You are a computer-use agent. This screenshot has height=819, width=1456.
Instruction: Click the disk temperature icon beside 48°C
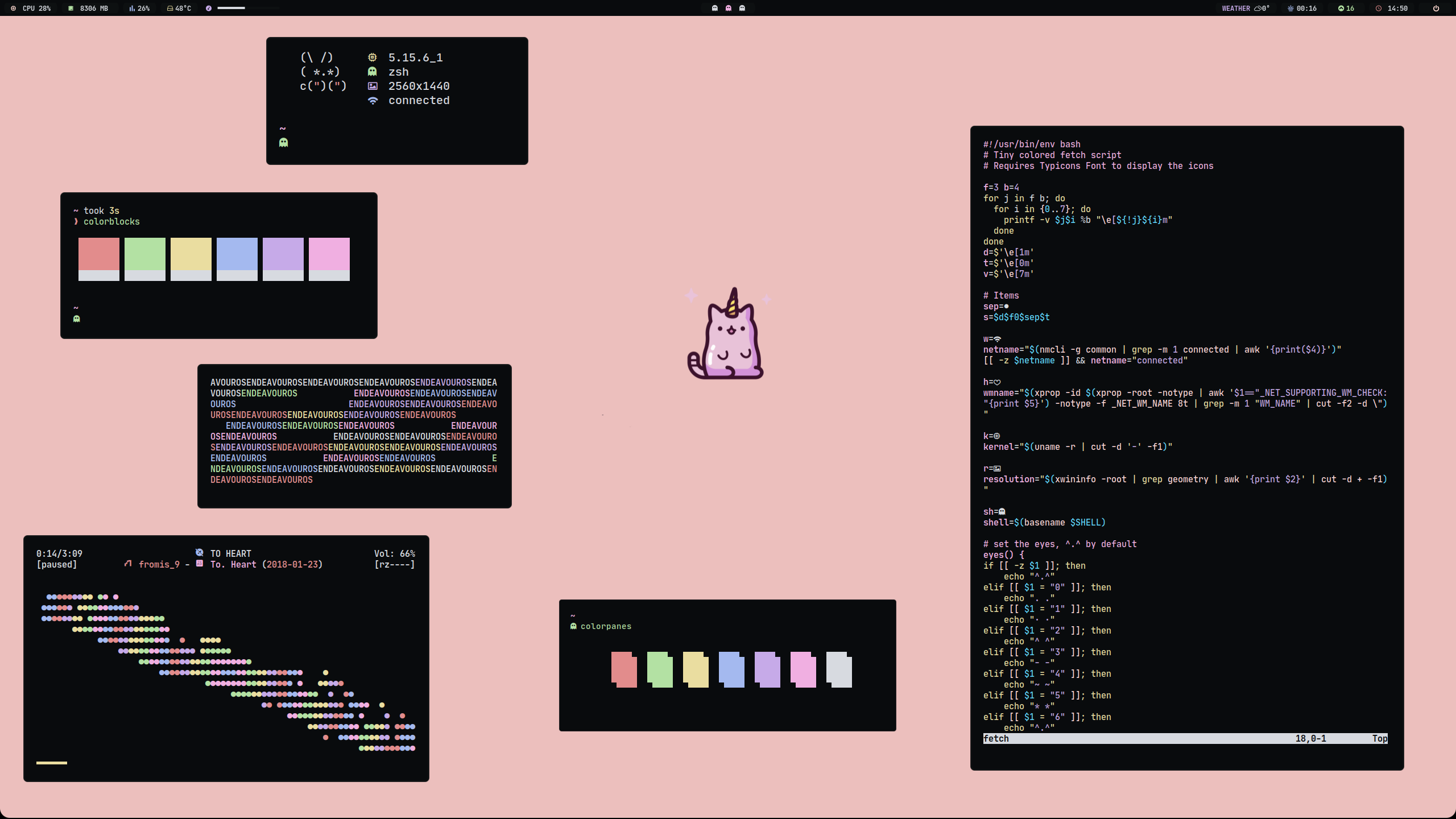pyautogui.click(x=170, y=9)
